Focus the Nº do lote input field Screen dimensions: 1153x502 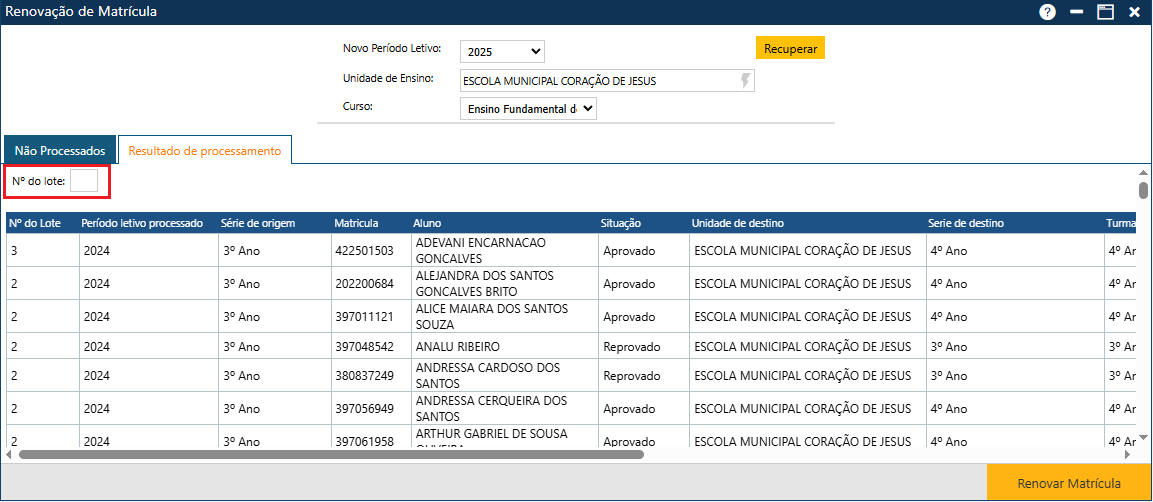84,181
